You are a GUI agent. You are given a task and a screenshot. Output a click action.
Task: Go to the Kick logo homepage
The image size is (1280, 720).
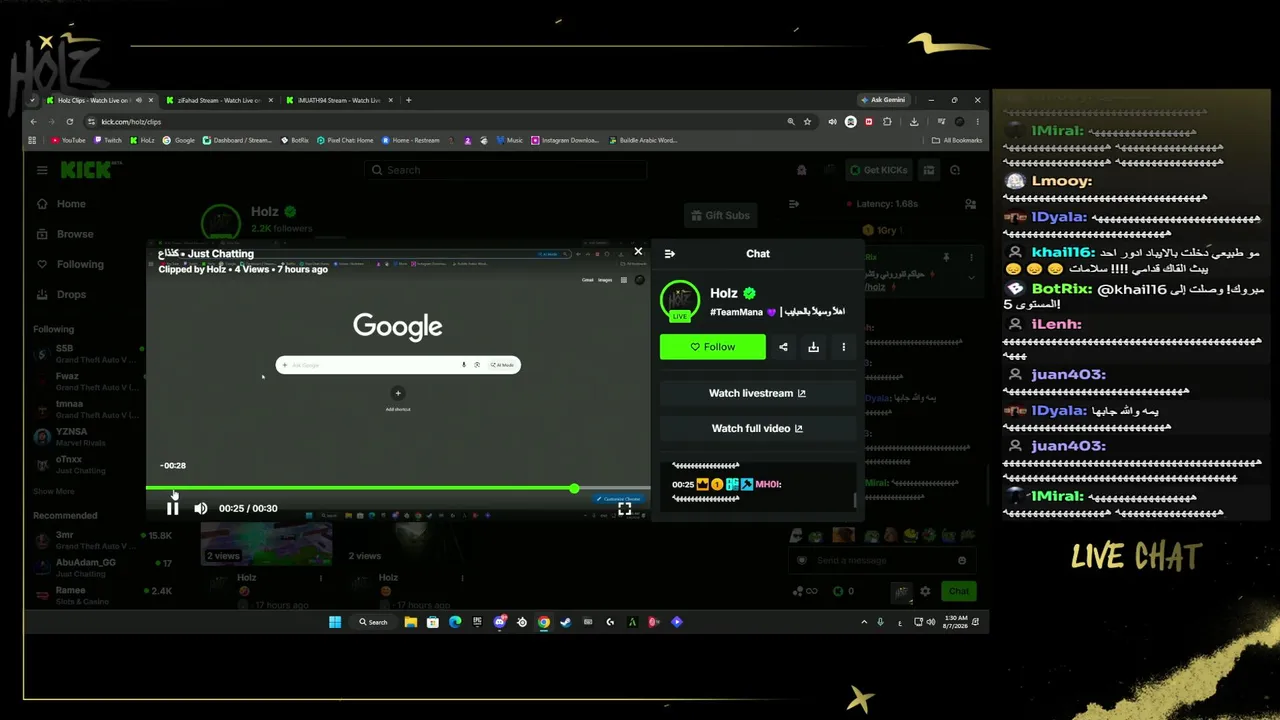[x=88, y=170]
